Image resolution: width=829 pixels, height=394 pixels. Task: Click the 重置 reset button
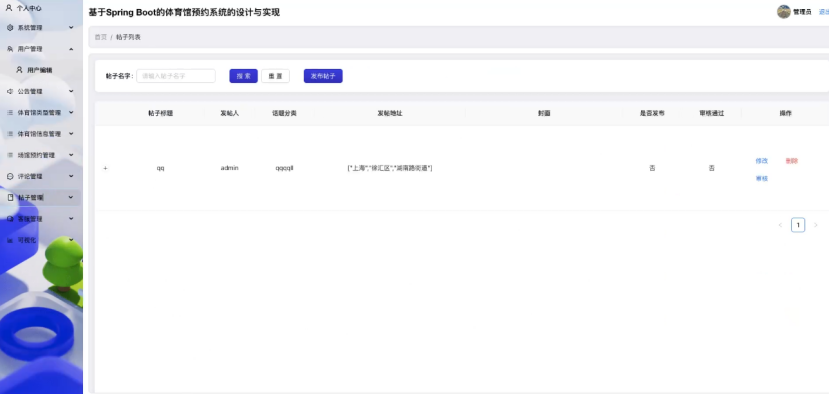pyautogui.click(x=275, y=76)
